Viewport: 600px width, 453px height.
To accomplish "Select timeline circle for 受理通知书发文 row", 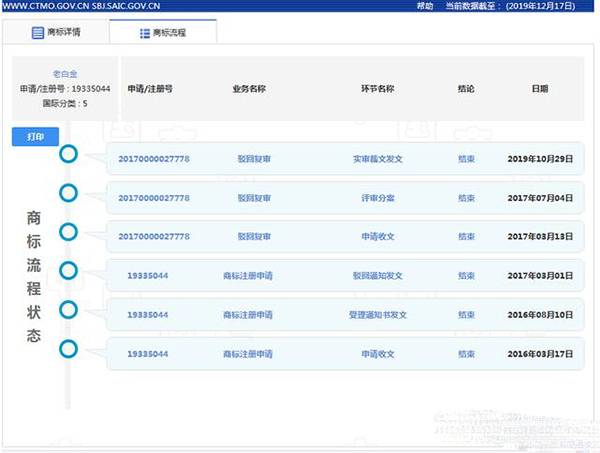I will 68,309.
